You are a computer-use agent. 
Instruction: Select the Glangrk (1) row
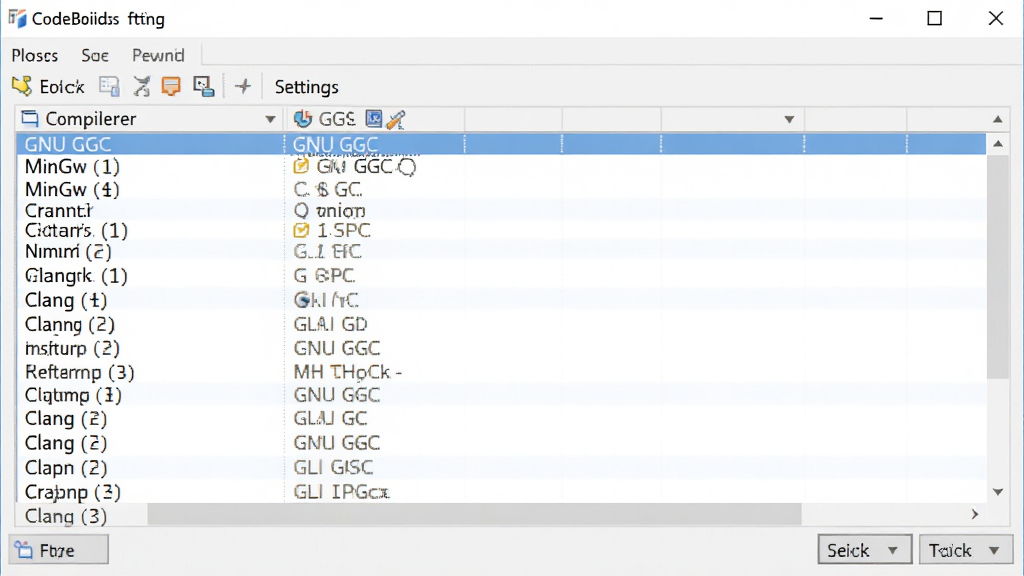pyautogui.click(x=501, y=276)
